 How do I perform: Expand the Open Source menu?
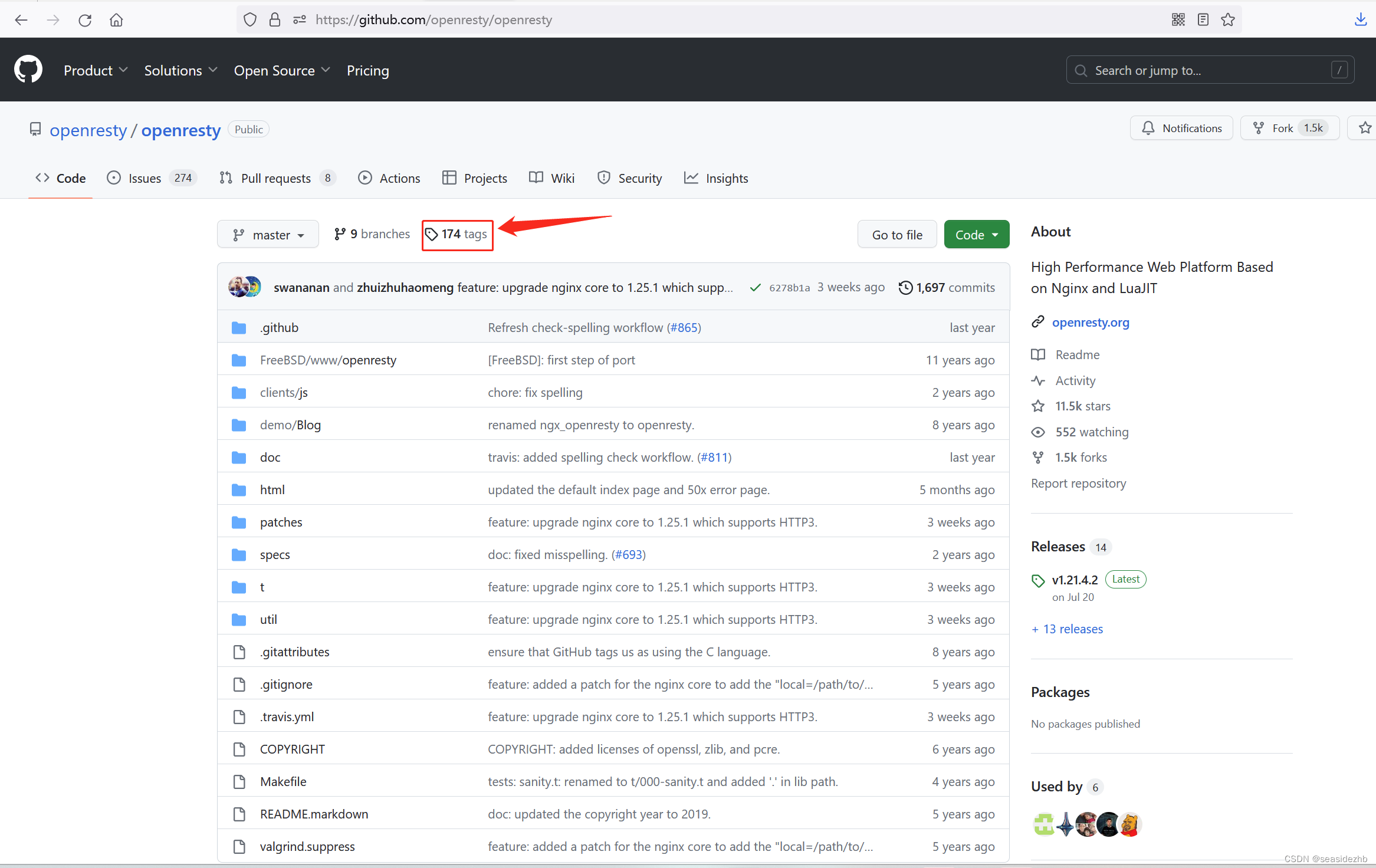[282, 70]
